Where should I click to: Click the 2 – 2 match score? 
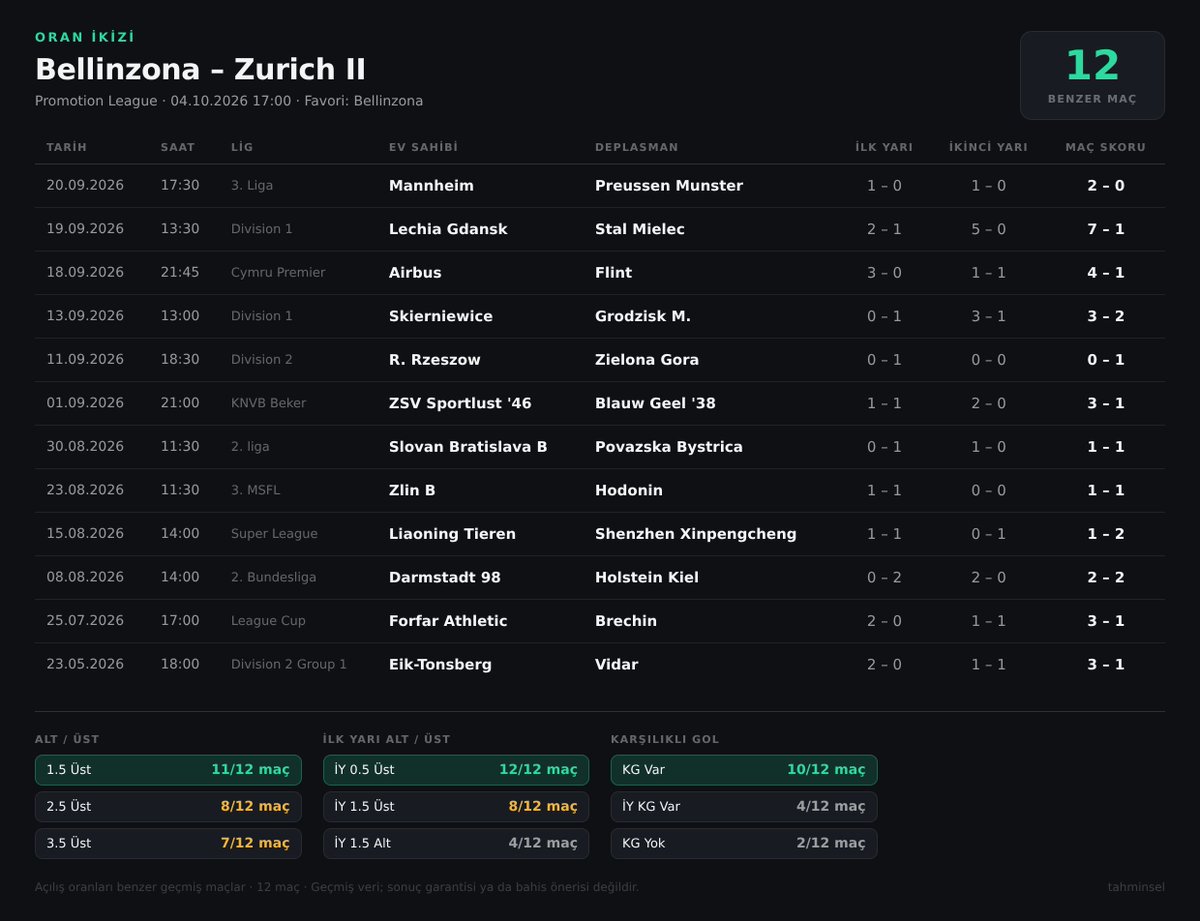tap(1106, 577)
